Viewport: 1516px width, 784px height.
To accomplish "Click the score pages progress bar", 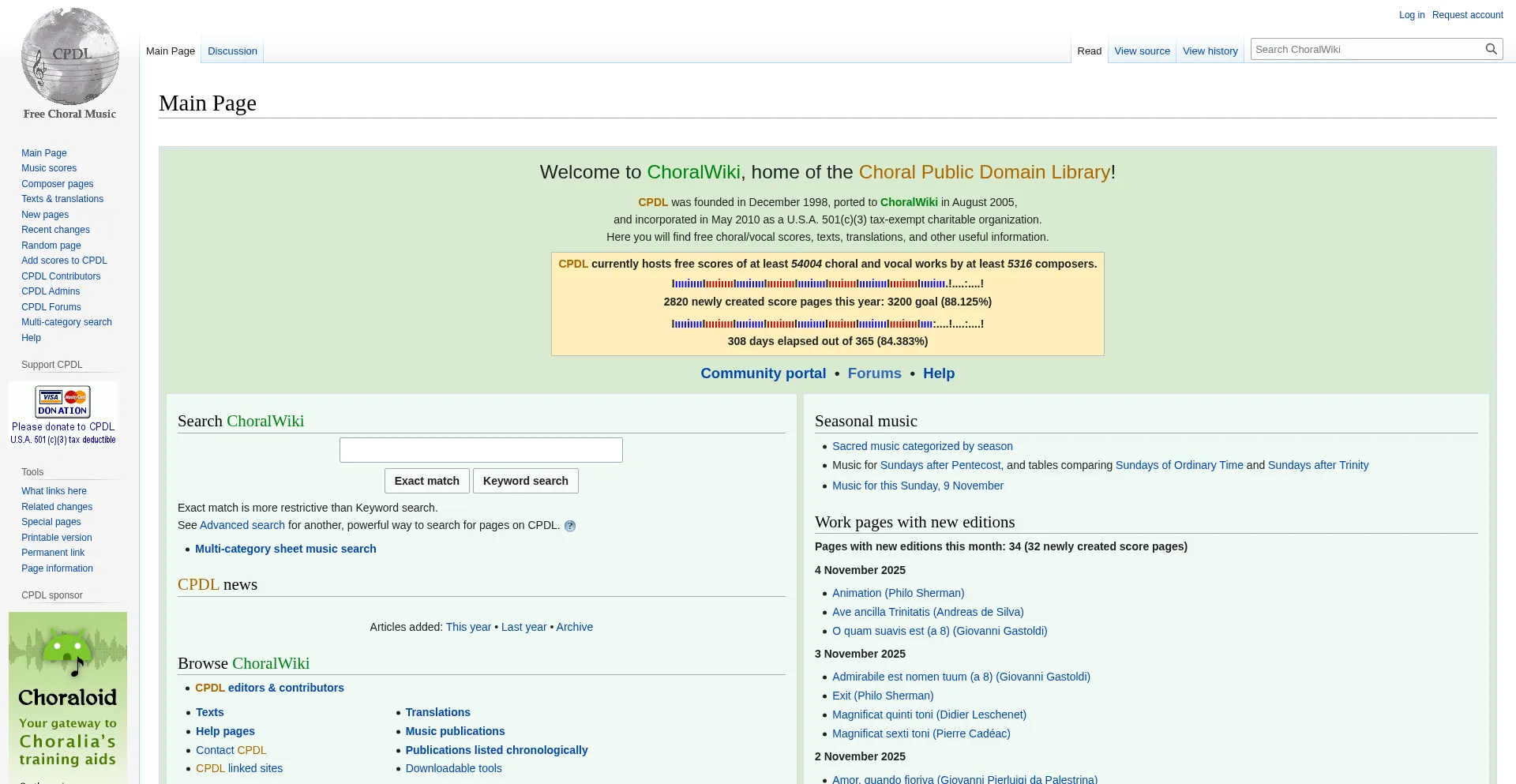I will [x=827, y=283].
